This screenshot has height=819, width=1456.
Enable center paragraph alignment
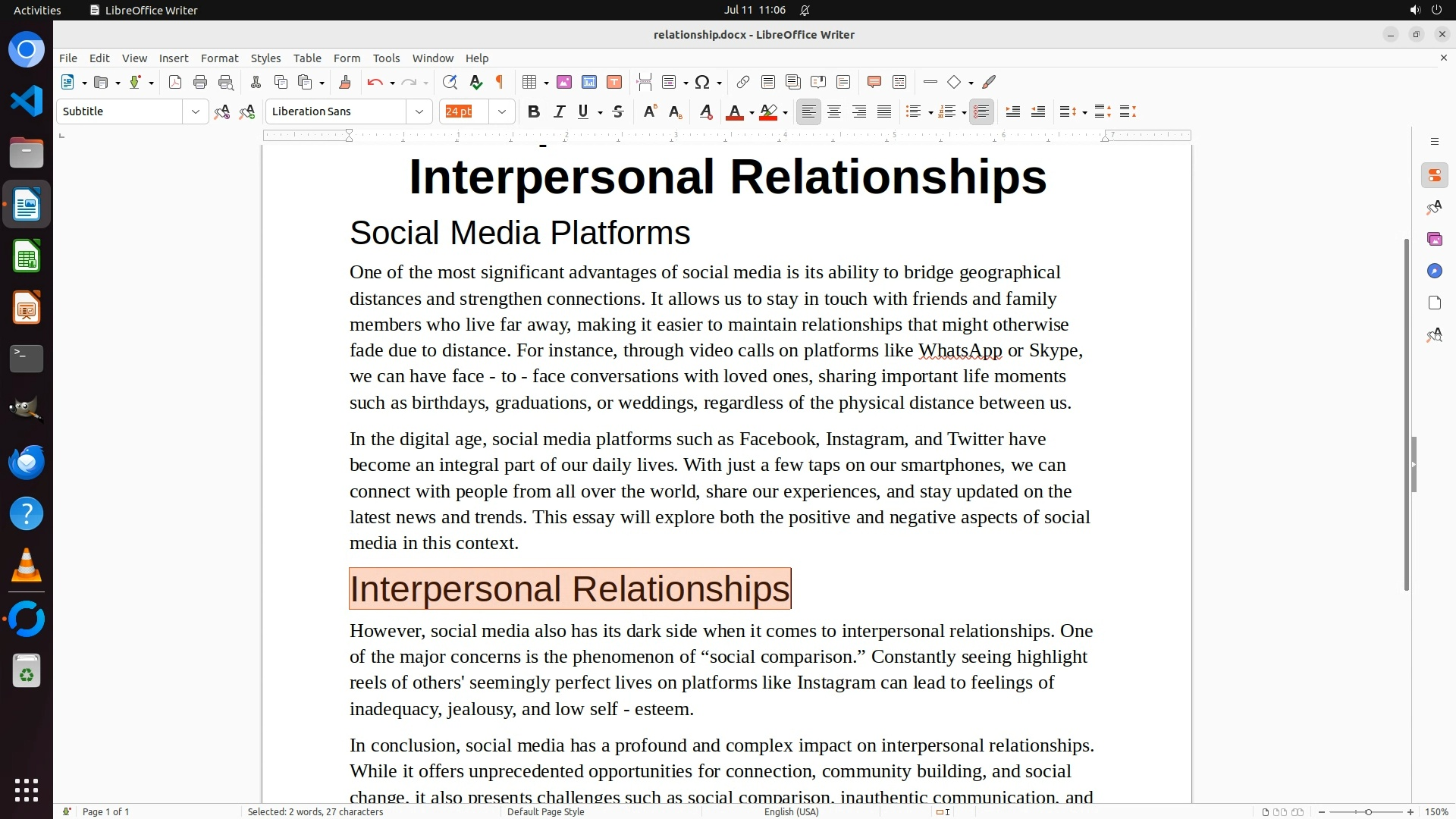(x=834, y=112)
